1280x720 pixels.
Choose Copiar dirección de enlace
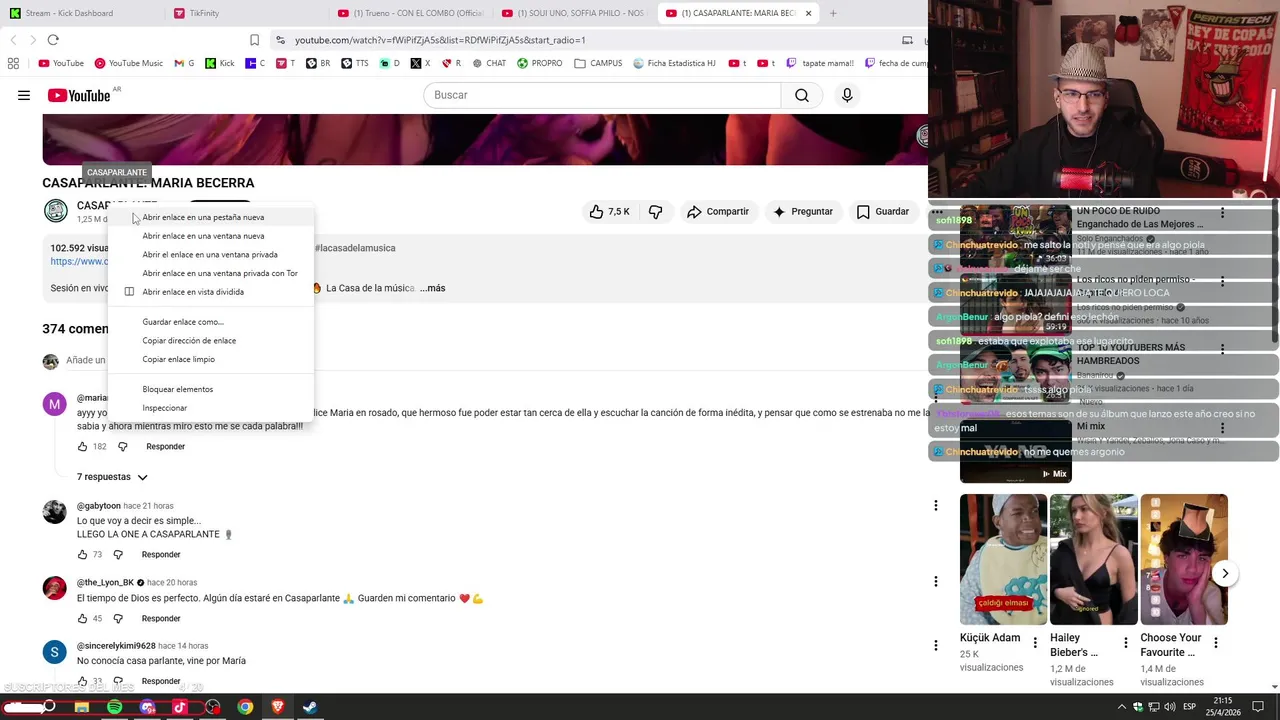212,341
